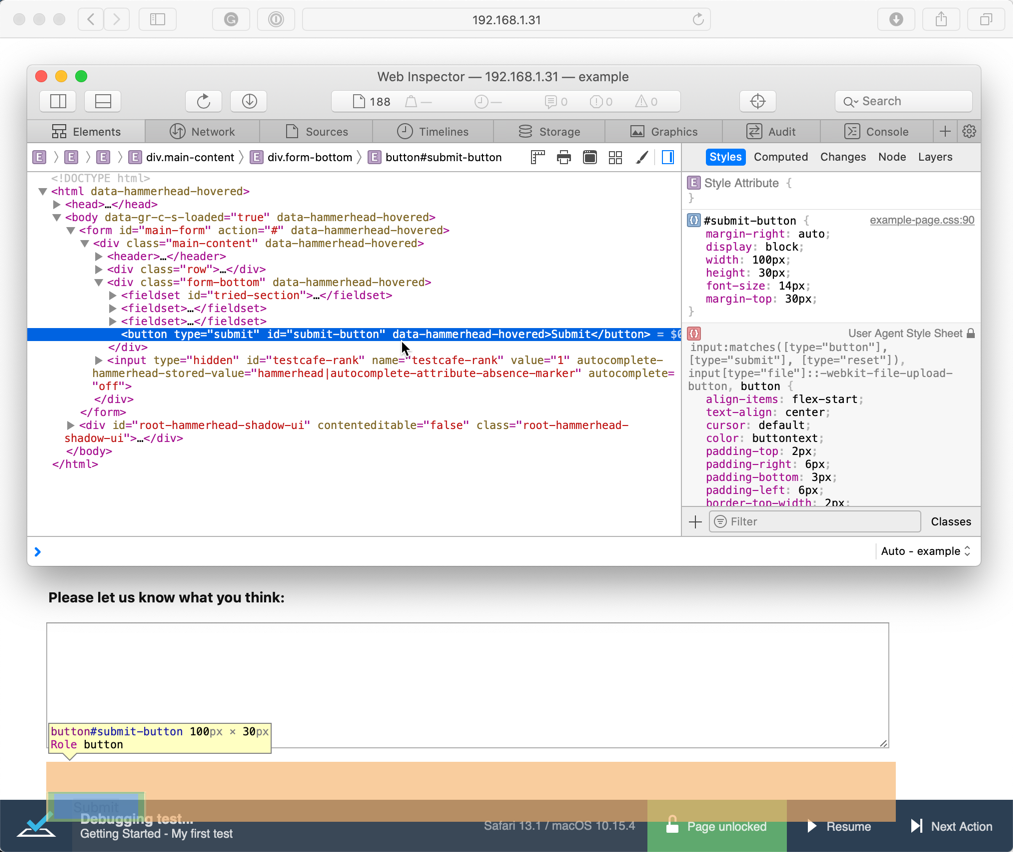Dock the inspector to the bottom of window
1013x852 pixels.
tap(102, 101)
